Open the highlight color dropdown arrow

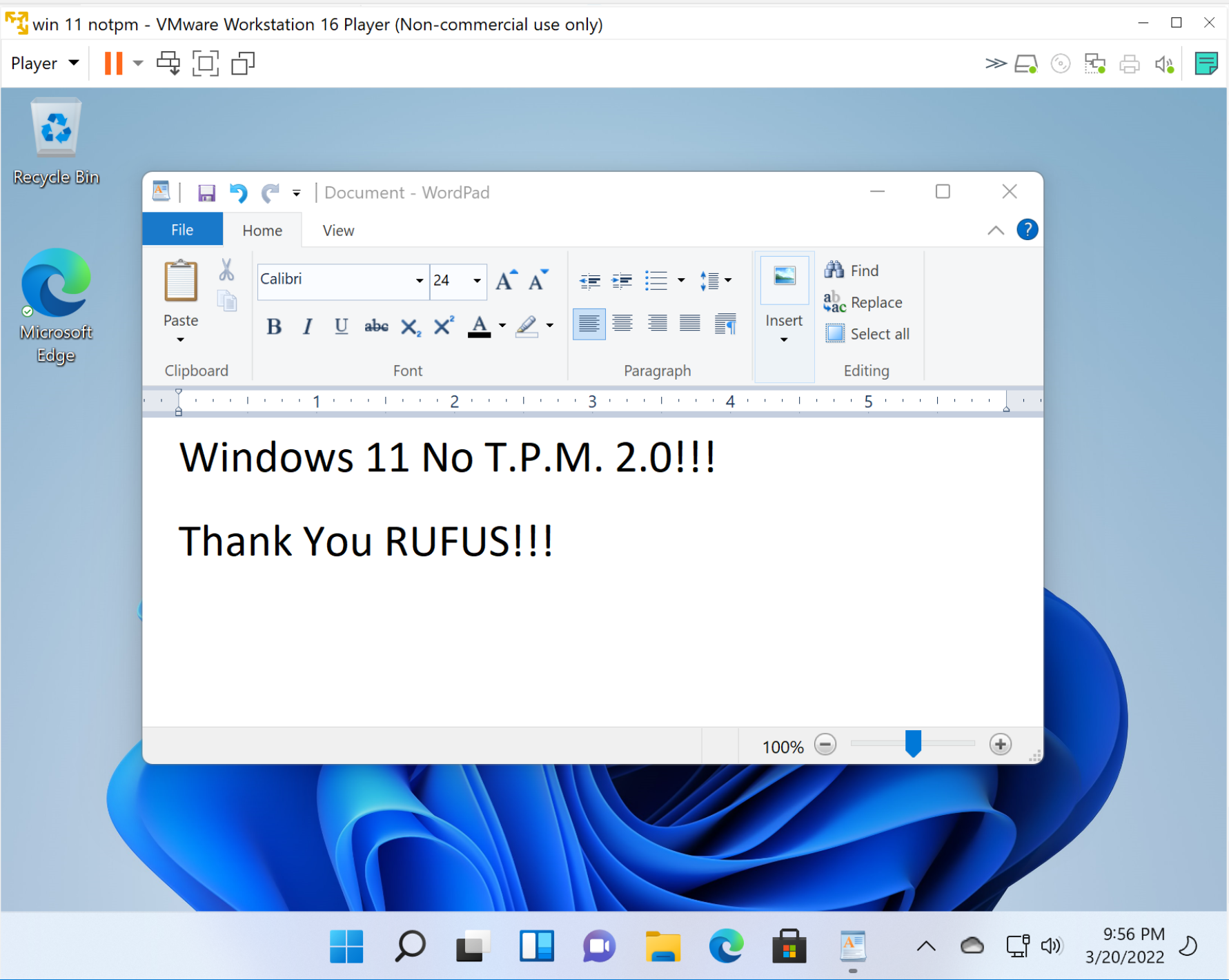pos(550,326)
